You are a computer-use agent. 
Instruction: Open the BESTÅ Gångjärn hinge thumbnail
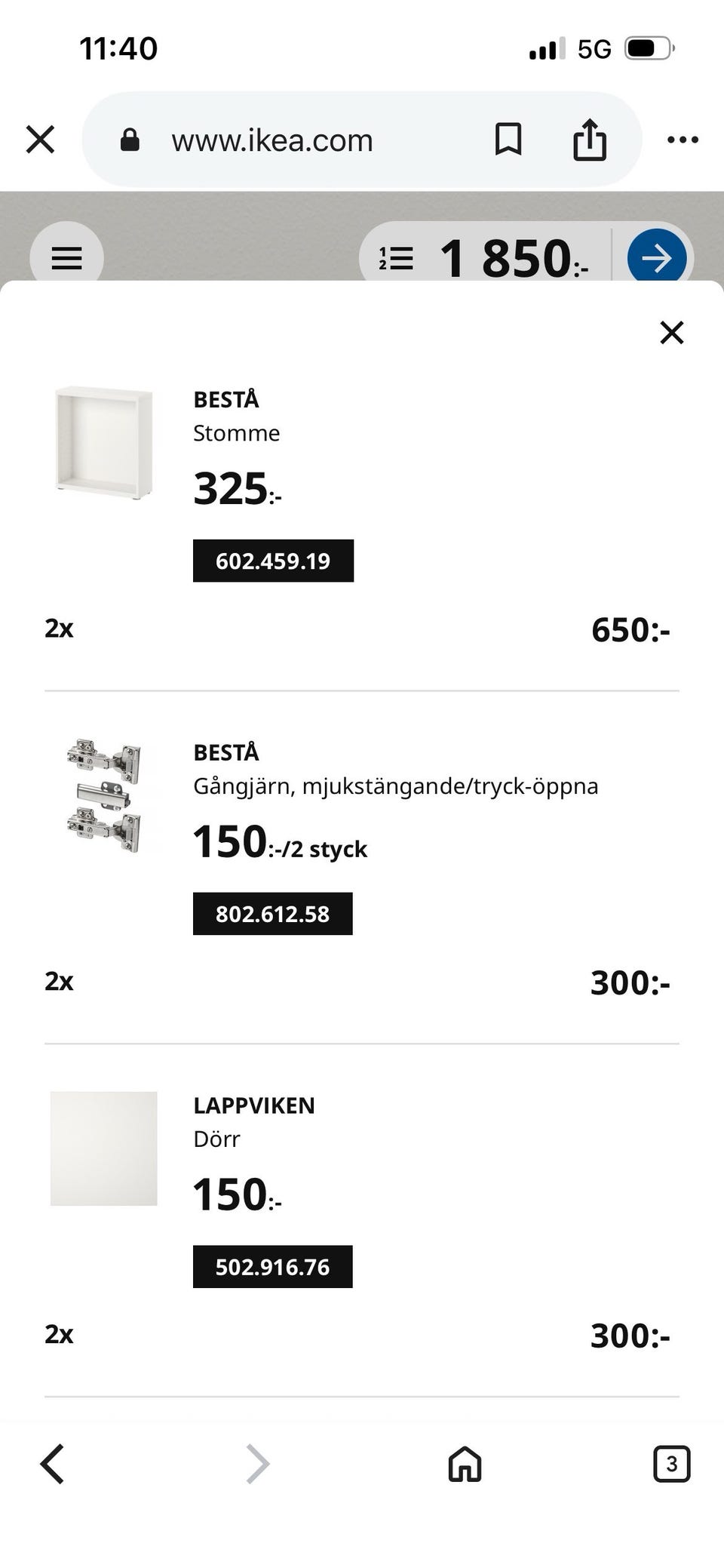(x=104, y=796)
